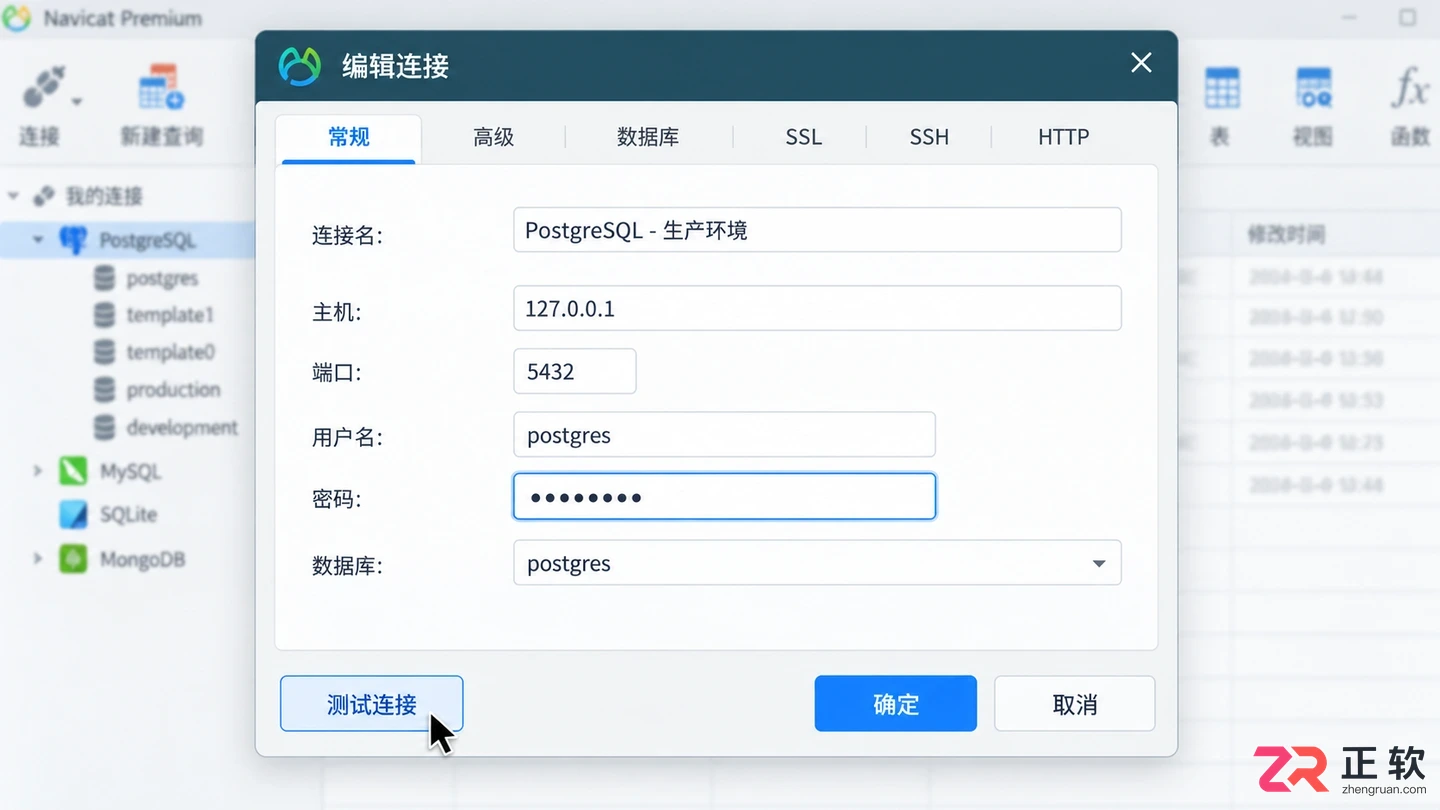This screenshot has width=1440, height=810.
Task: Expand the MySQL connection node
Action: pyautogui.click(x=38, y=471)
